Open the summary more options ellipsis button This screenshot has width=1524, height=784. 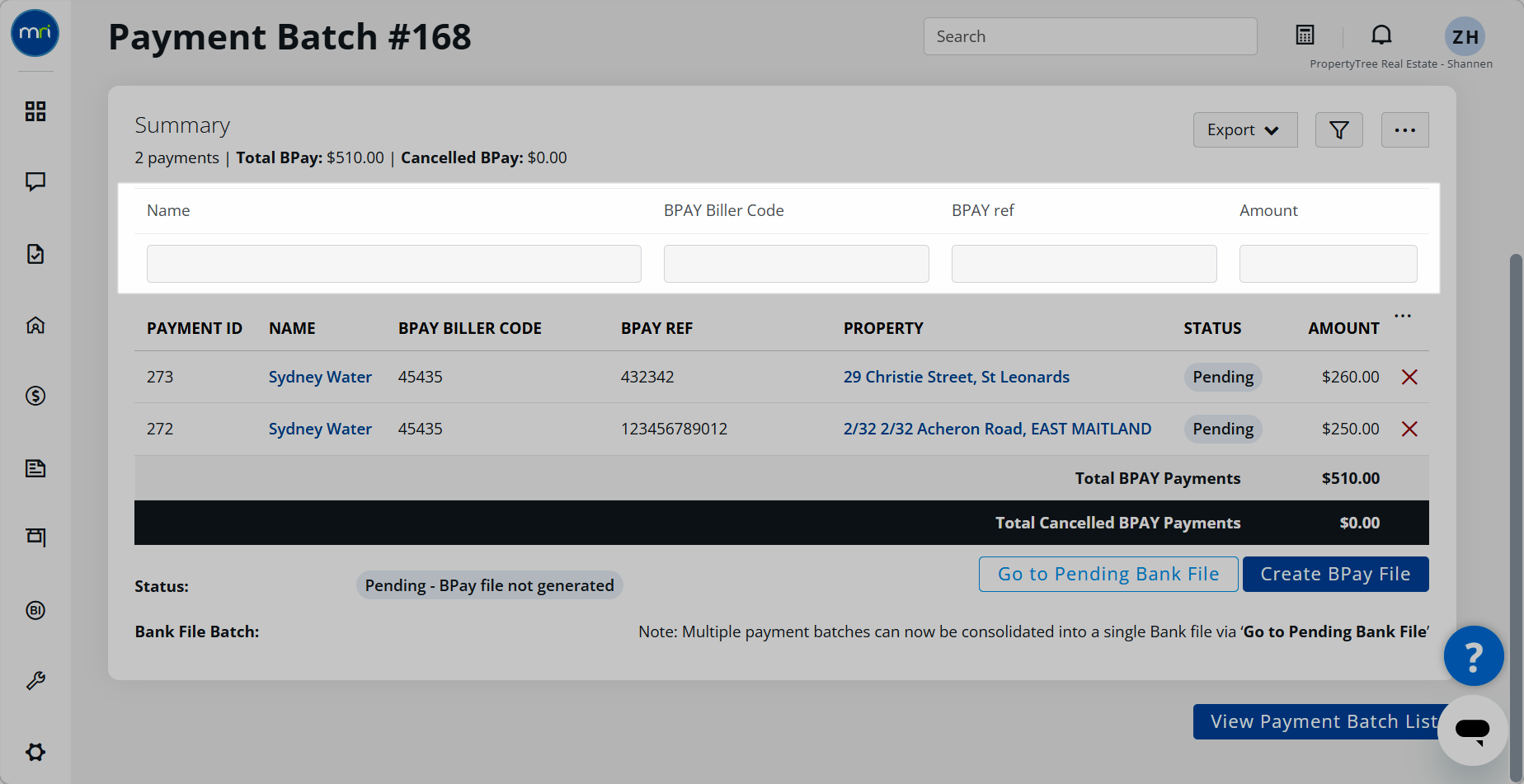pos(1405,130)
